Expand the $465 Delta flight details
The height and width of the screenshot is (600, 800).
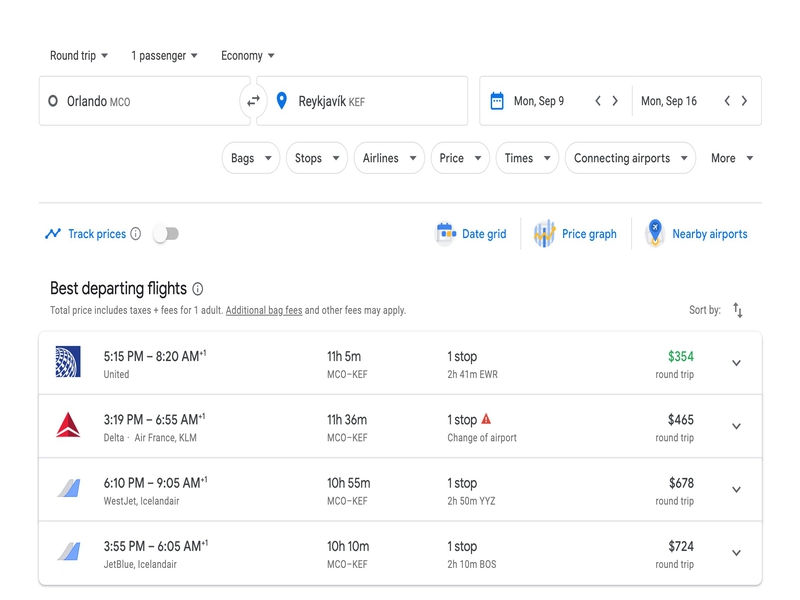tap(736, 426)
